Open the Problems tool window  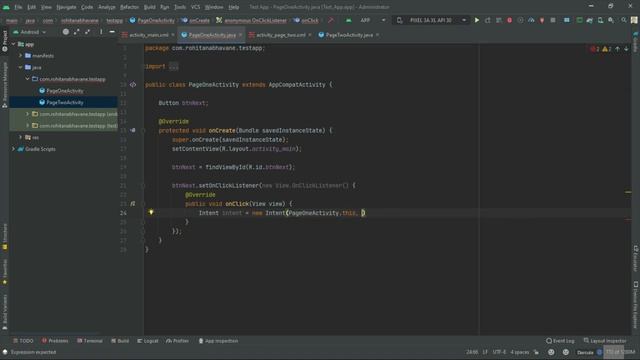point(55,341)
